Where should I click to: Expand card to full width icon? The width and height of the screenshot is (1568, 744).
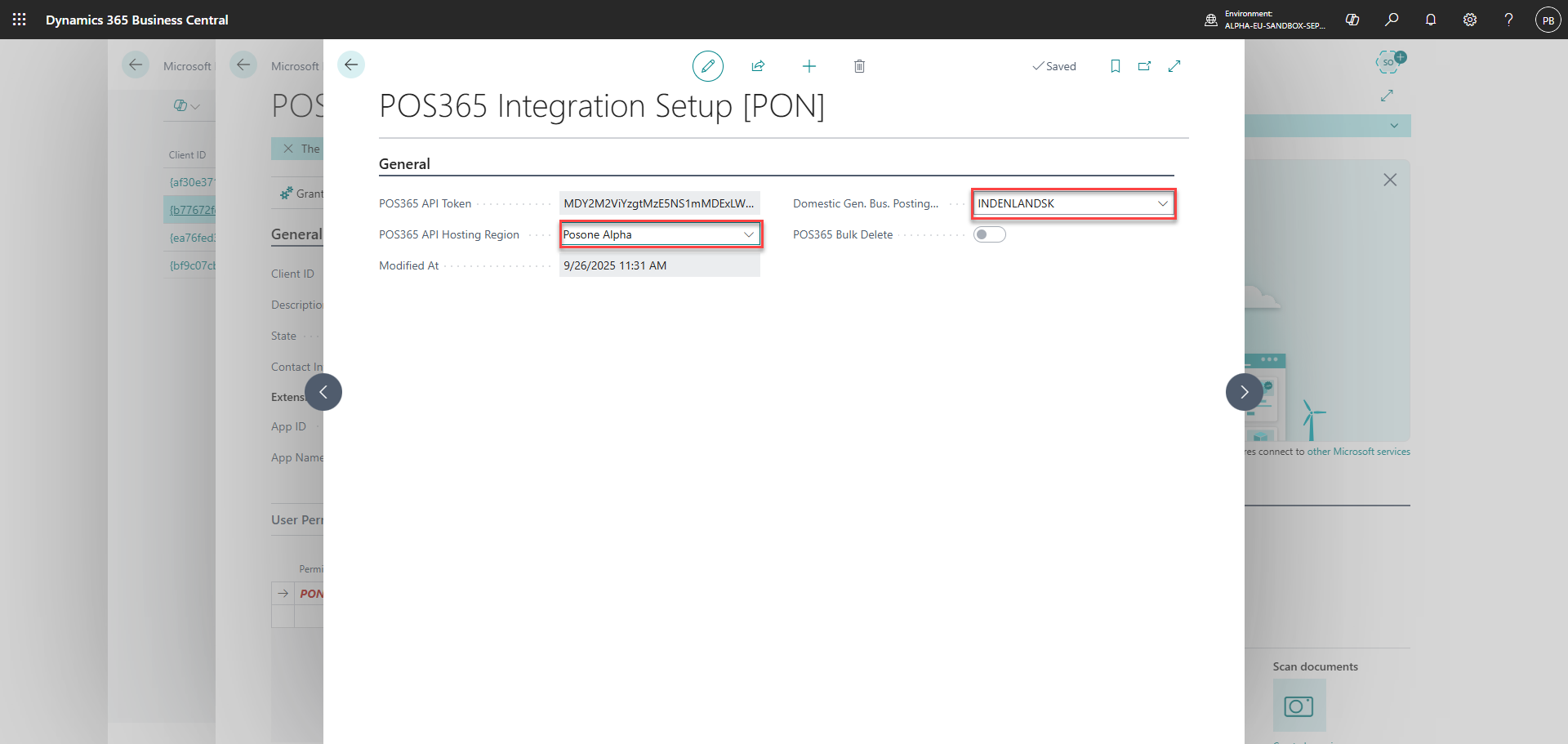tap(1174, 66)
